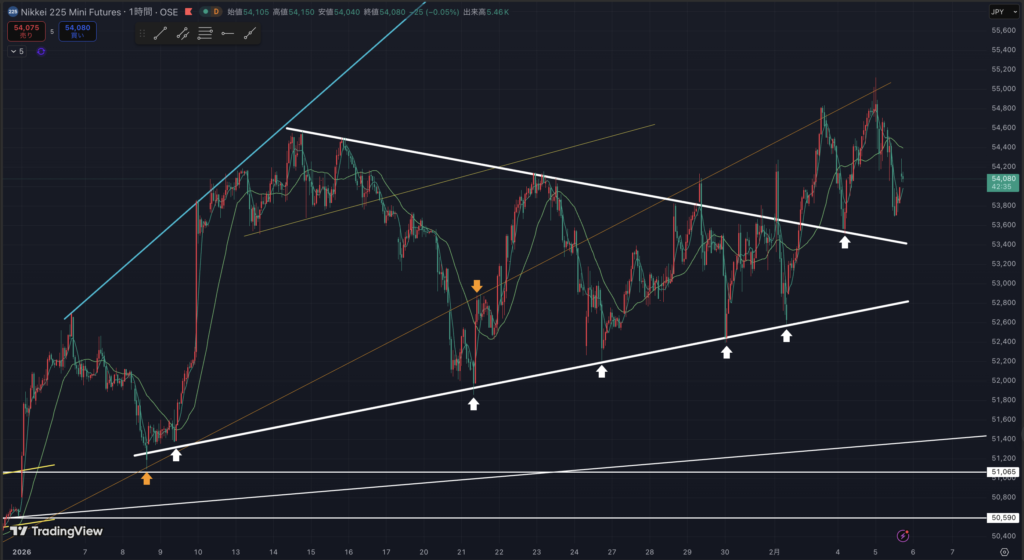Image resolution: width=1024 pixels, height=560 pixels.
Task: Click the blue 54,080 buy button
Action: coord(77,31)
